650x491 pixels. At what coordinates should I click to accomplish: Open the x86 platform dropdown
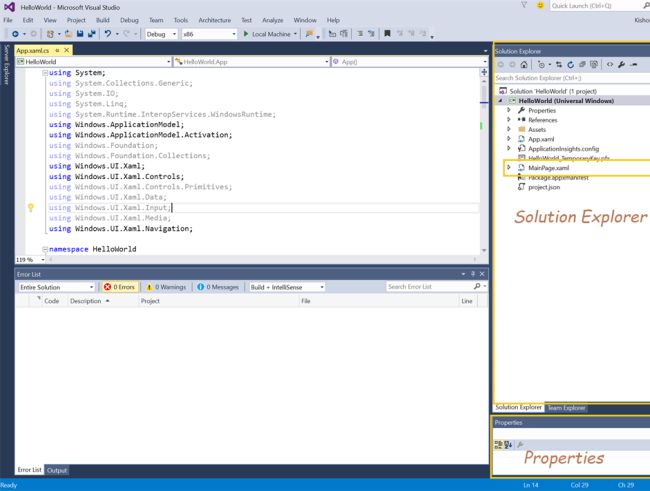[x=209, y=34]
